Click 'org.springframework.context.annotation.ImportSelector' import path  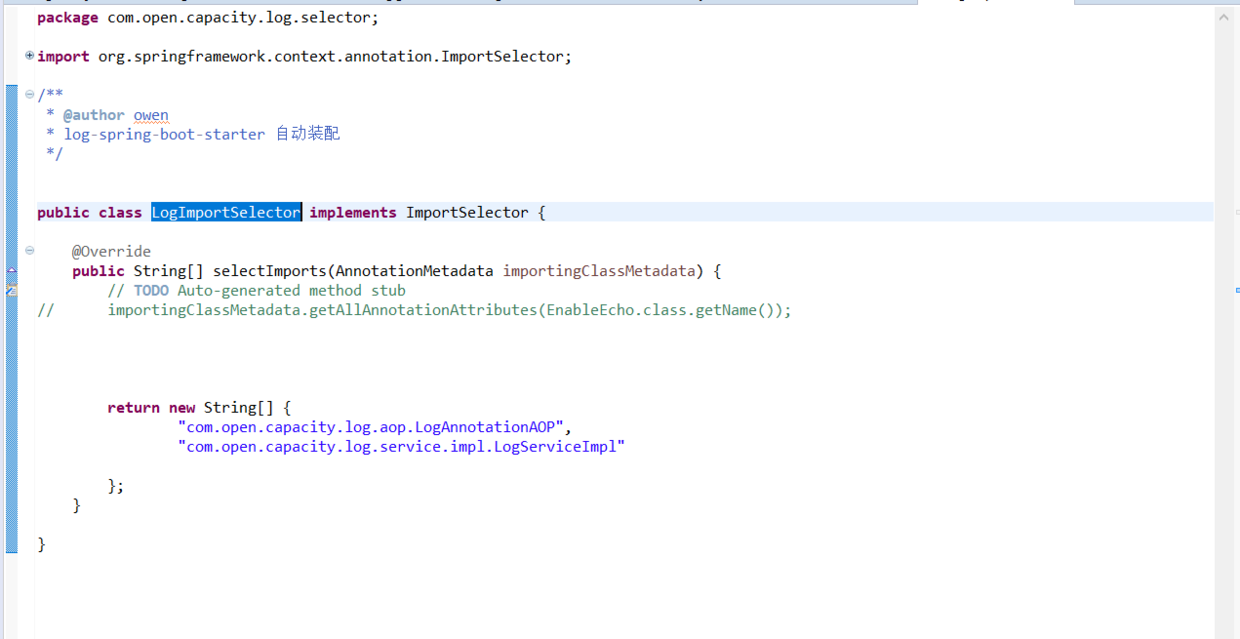pyautogui.click(x=331, y=57)
